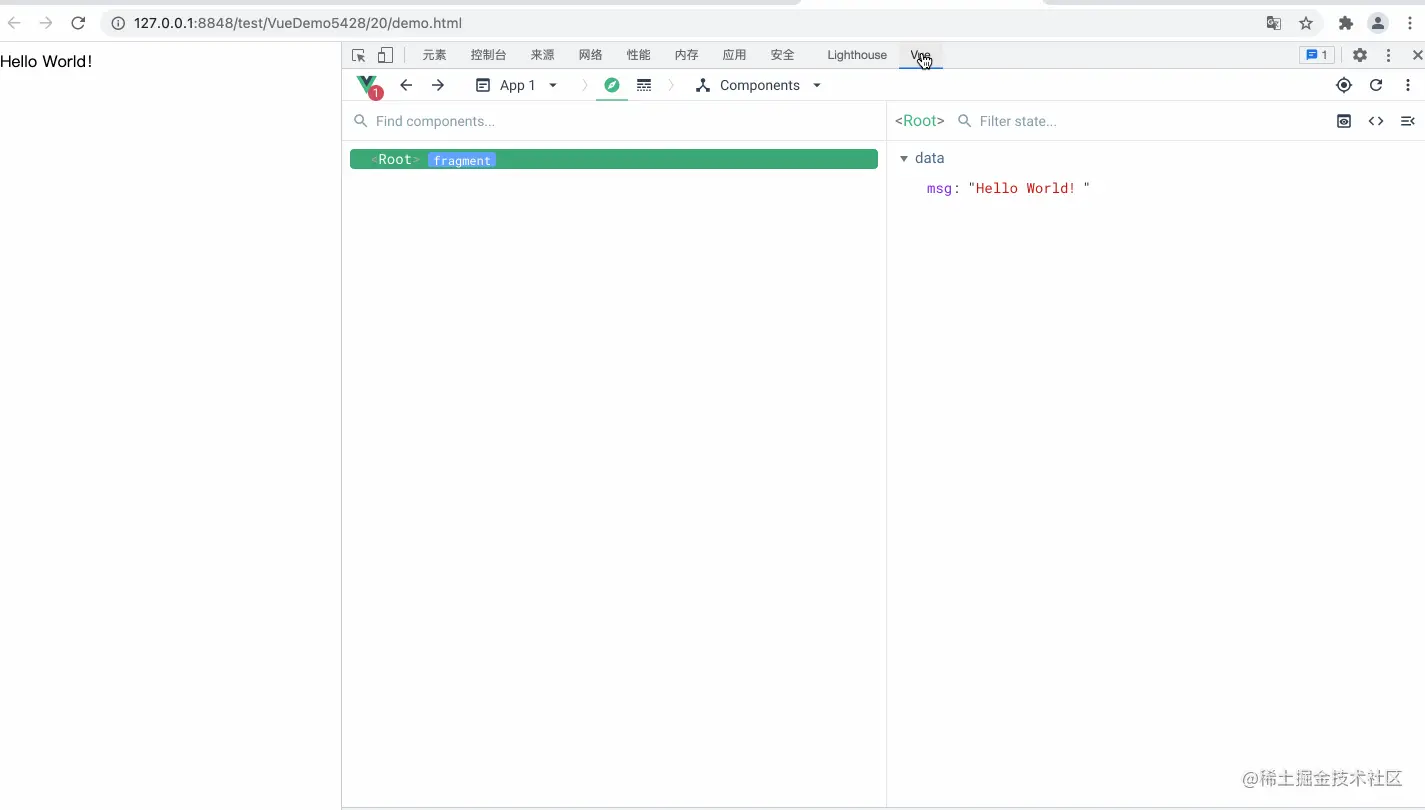Switch to the 性能 tab
Screen dimensions: 1425x810
click(639, 55)
